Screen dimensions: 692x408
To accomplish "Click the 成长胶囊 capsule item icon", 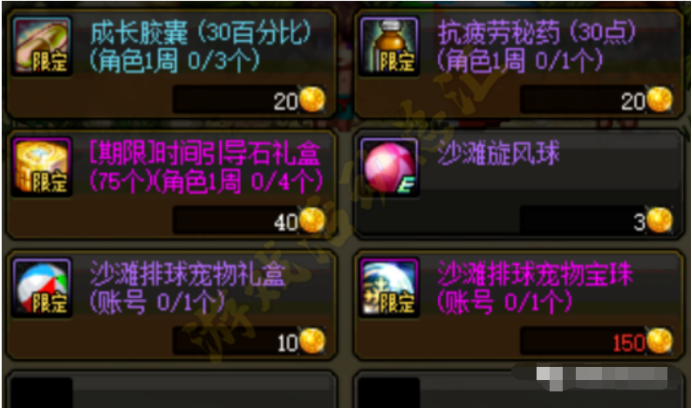I will pos(42,46).
